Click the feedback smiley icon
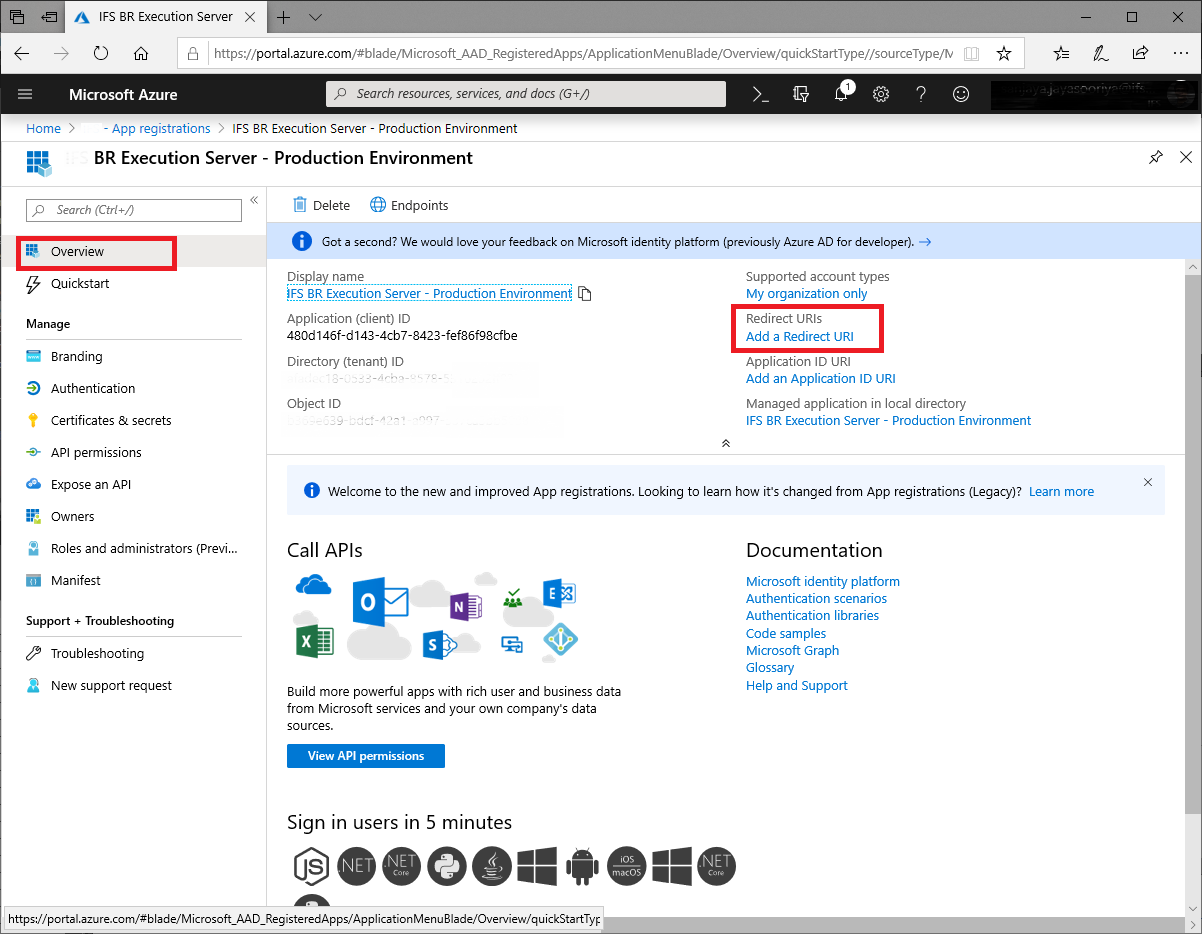Image resolution: width=1202 pixels, height=934 pixels. 961,94
